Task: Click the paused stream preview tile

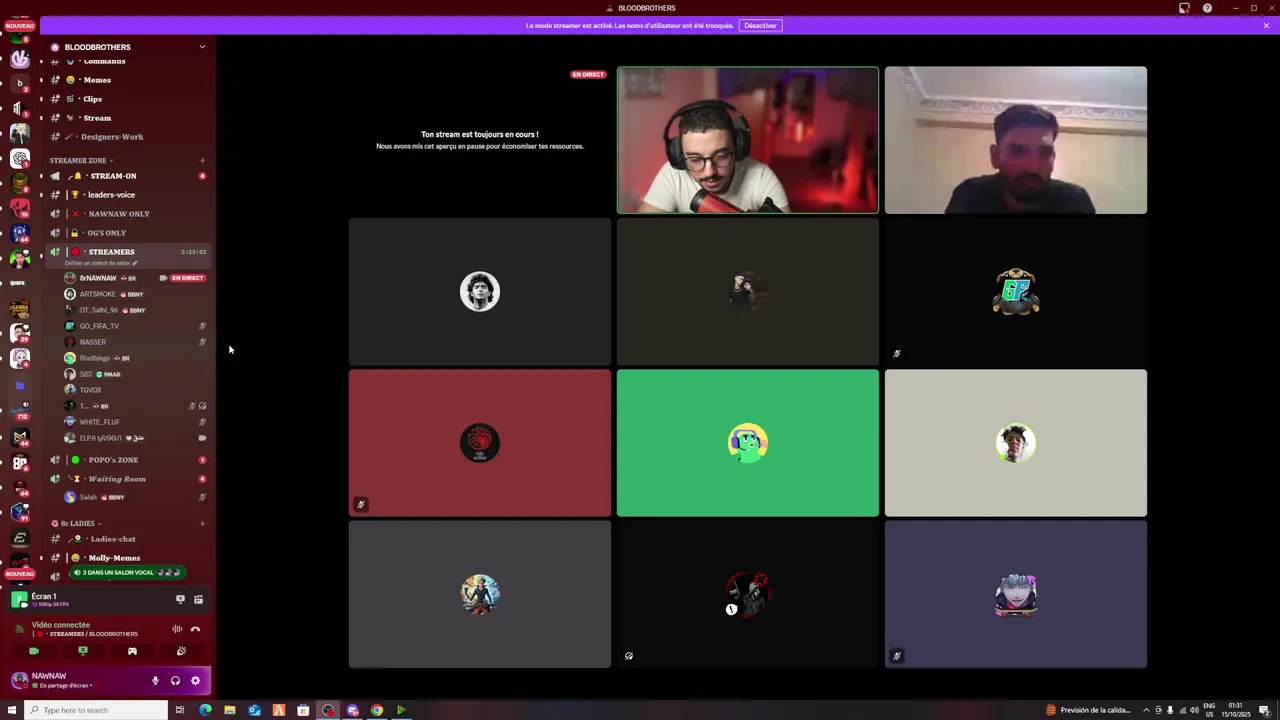Action: [480, 140]
